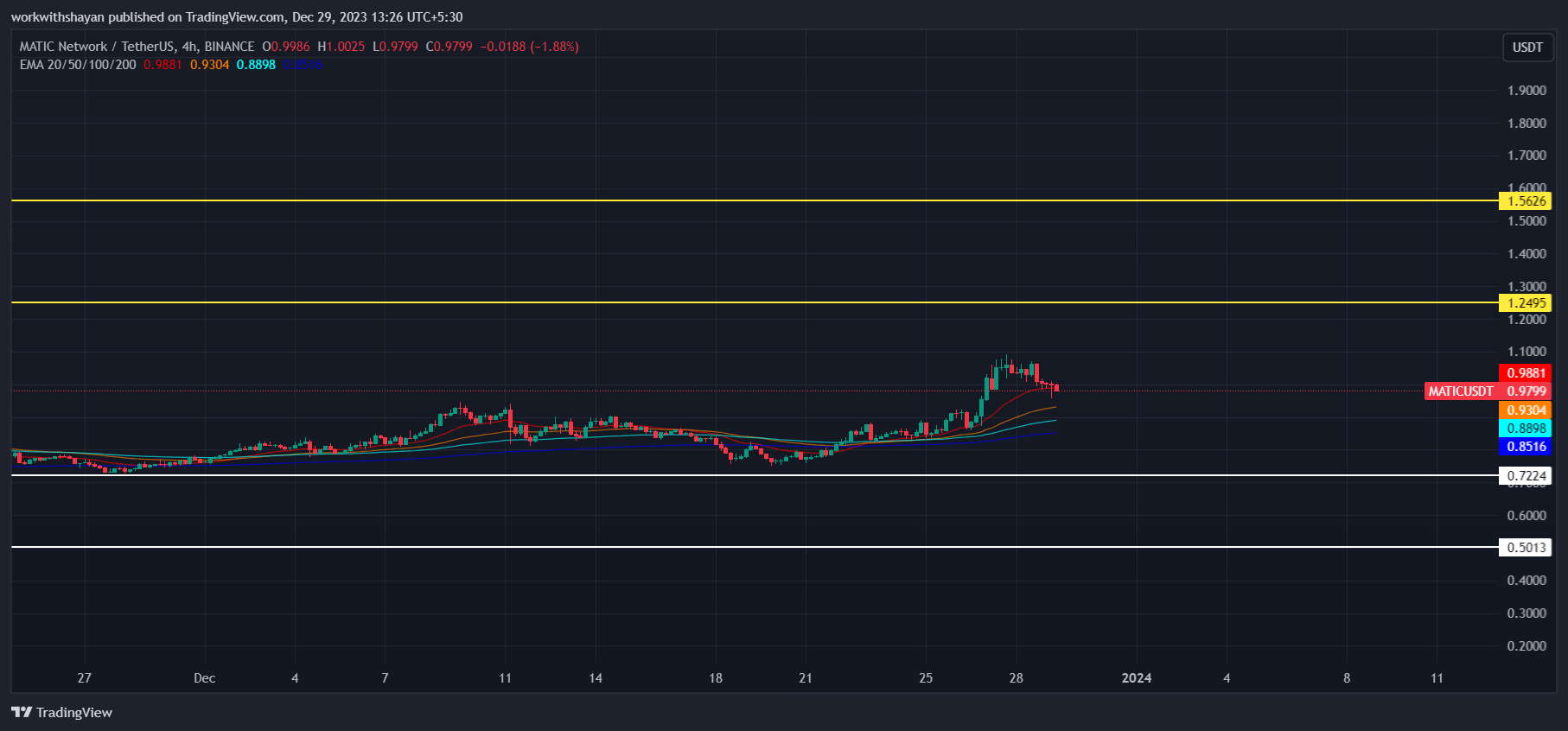This screenshot has width=1568, height=731.
Task: Select the white horizontal line at 0.5013
Action: [755, 547]
